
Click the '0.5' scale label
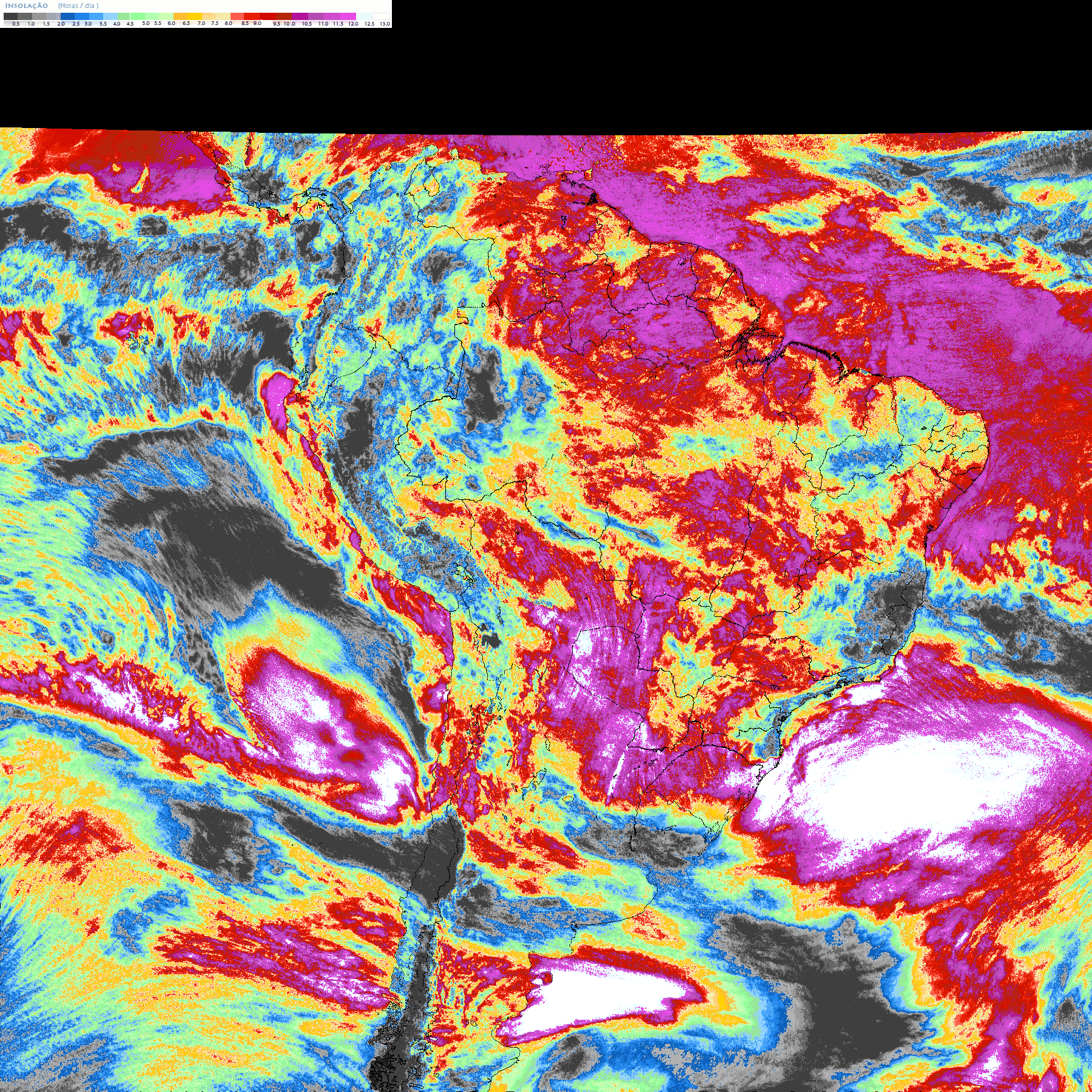(x=16, y=24)
